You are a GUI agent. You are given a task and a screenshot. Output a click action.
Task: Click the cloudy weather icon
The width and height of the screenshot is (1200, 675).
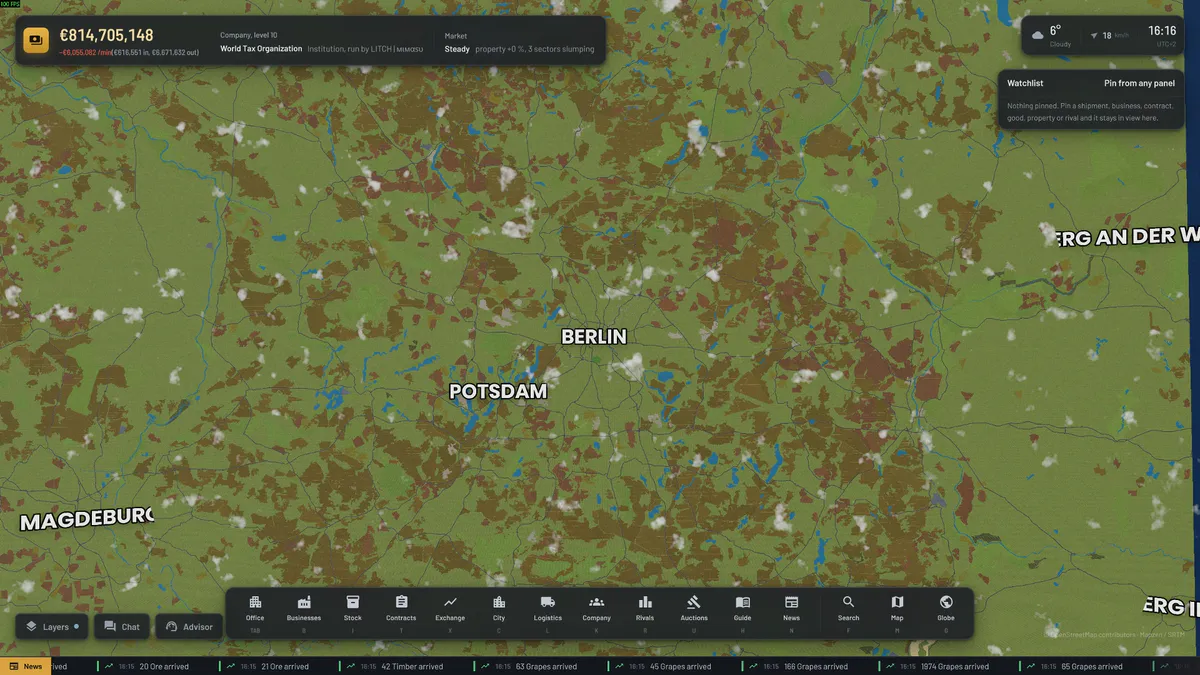pos(1038,35)
